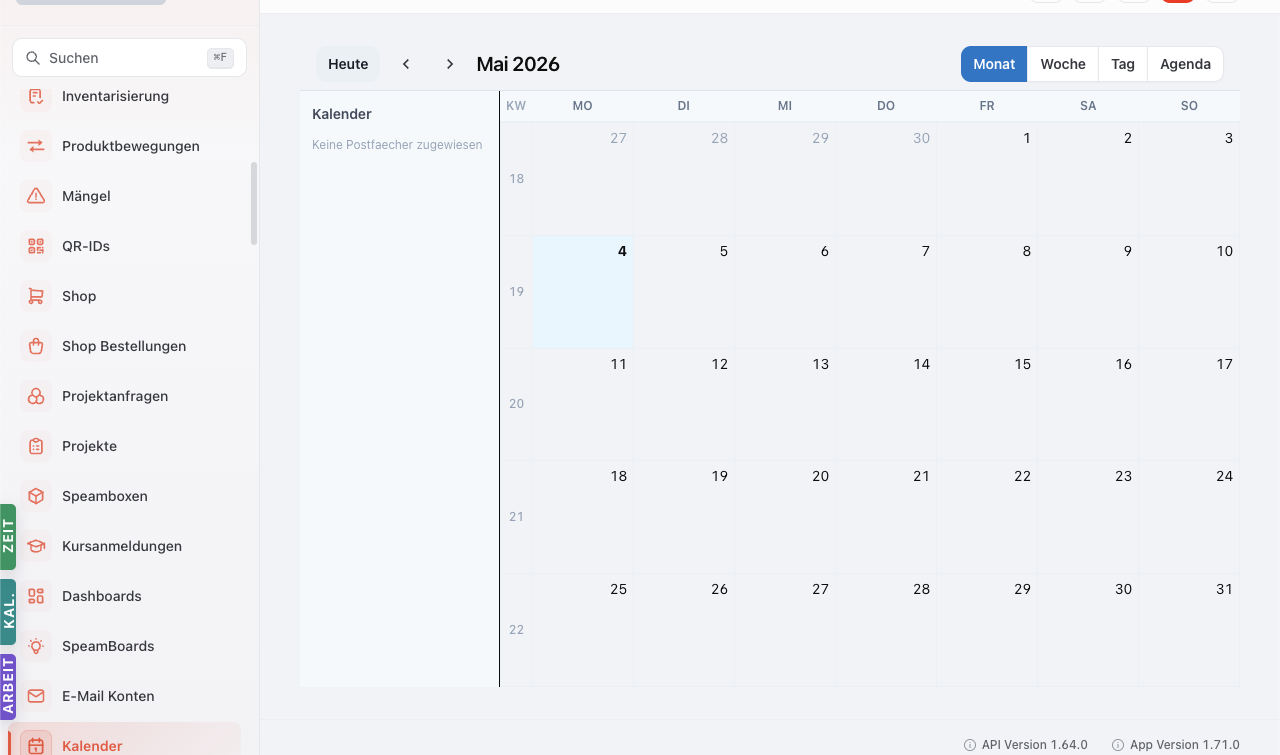This screenshot has height=755, width=1280.
Task: Click the MO weekday header
Action: coord(583,106)
